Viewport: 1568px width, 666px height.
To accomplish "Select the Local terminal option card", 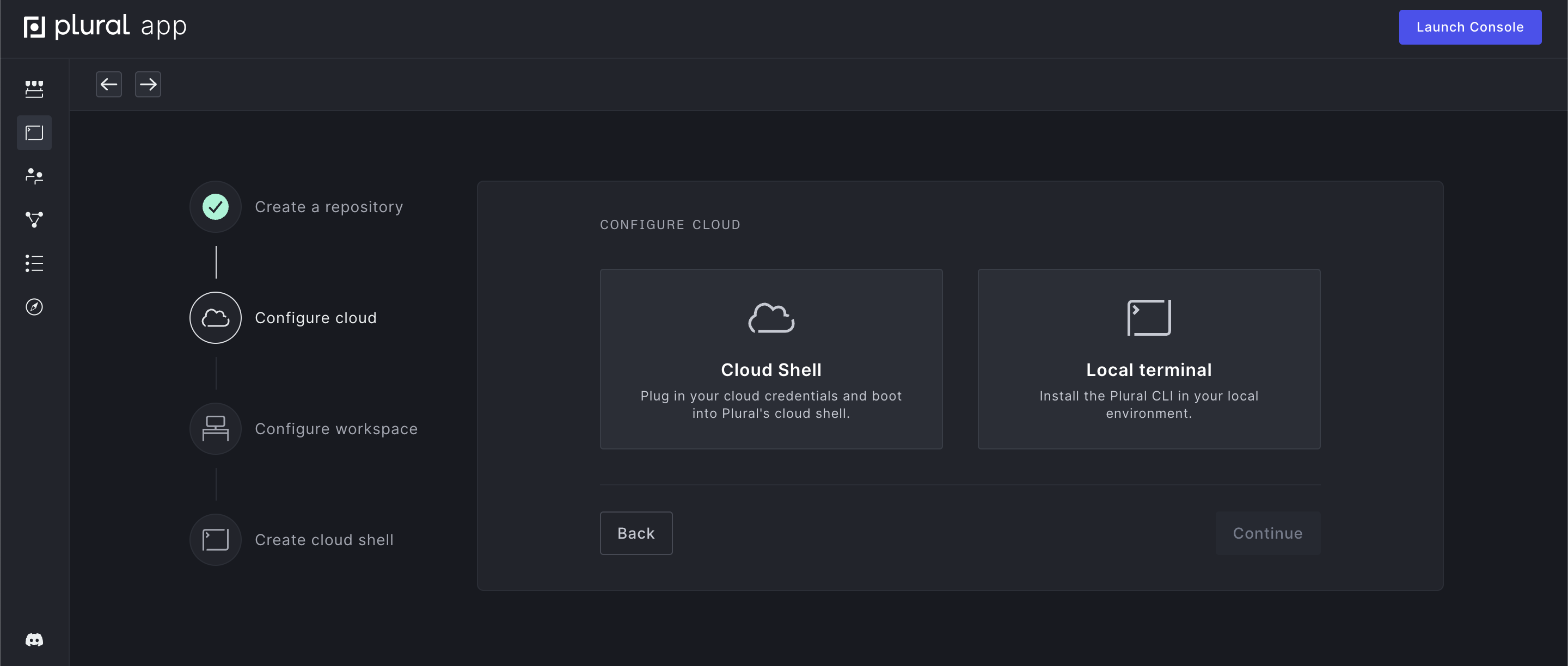I will (1148, 359).
